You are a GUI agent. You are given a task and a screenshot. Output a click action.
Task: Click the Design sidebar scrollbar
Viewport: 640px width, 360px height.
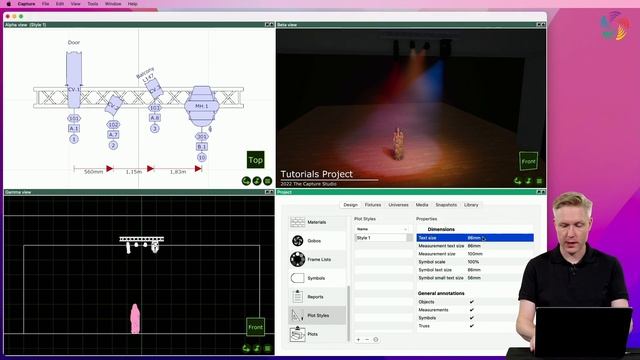click(x=349, y=313)
